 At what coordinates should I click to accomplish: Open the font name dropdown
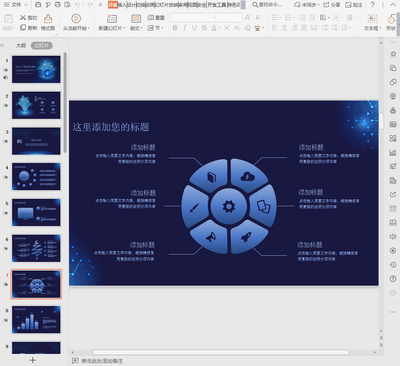[x=213, y=18]
